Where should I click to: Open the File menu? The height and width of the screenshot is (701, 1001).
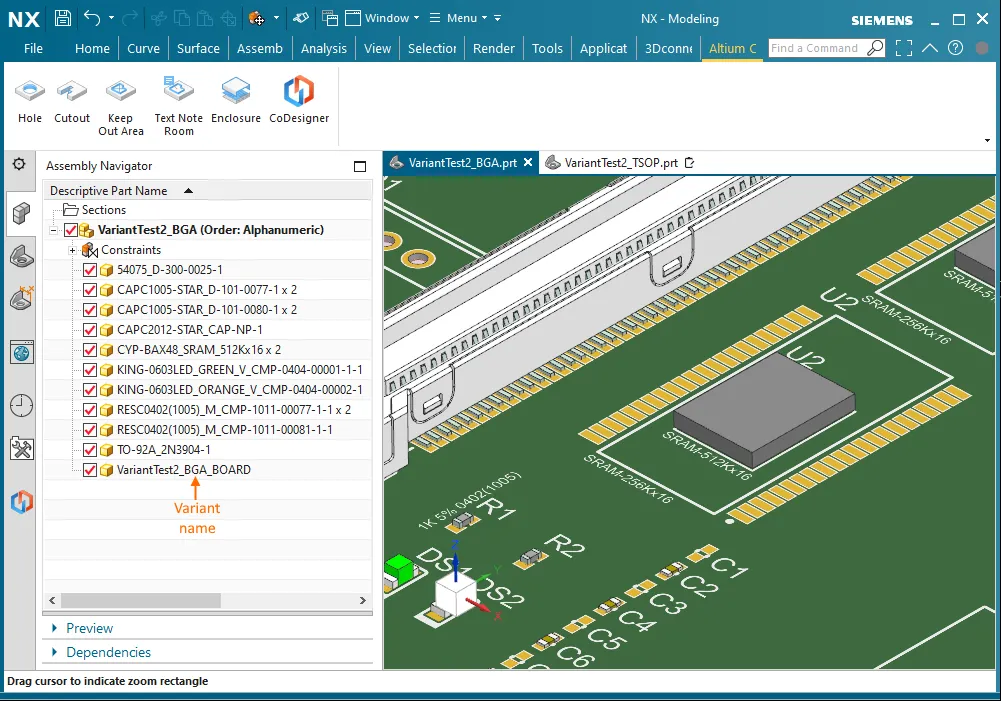point(33,49)
